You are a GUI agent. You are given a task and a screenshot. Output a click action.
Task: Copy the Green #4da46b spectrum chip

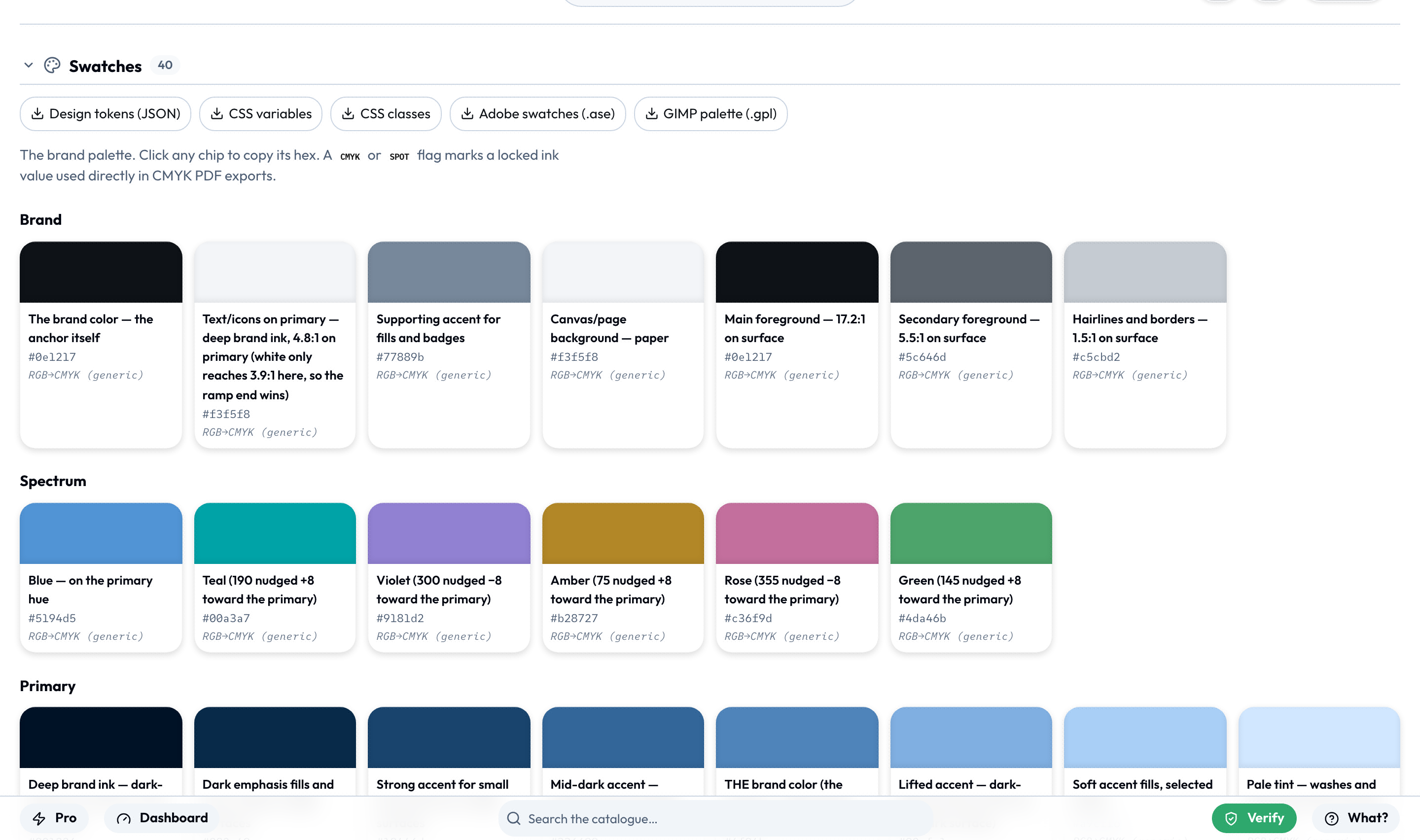[x=971, y=577]
